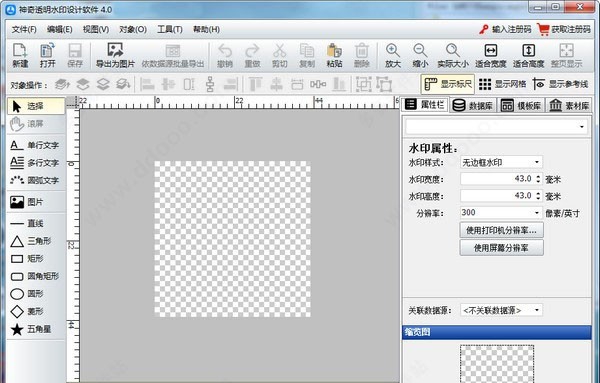The width and height of the screenshot is (600, 383).
Task: Fit canvas using 适合高度 icon
Action: [528, 56]
